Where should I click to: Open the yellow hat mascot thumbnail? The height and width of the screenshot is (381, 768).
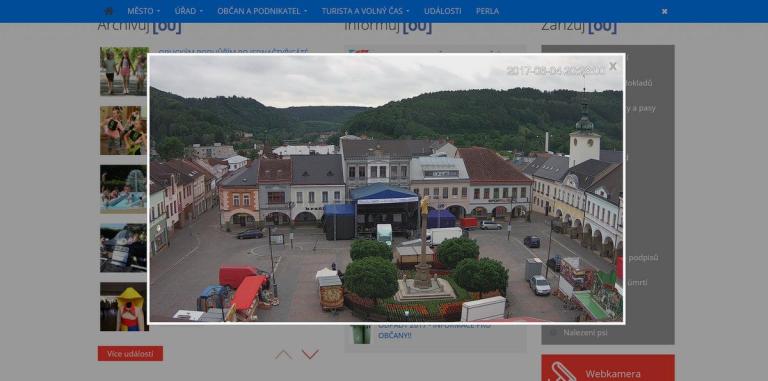coord(124,307)
